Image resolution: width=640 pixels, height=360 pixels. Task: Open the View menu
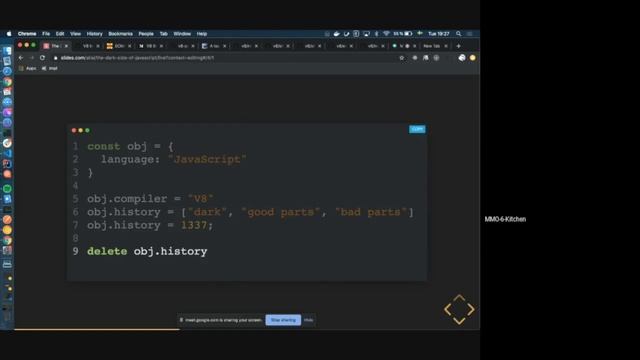75,34
